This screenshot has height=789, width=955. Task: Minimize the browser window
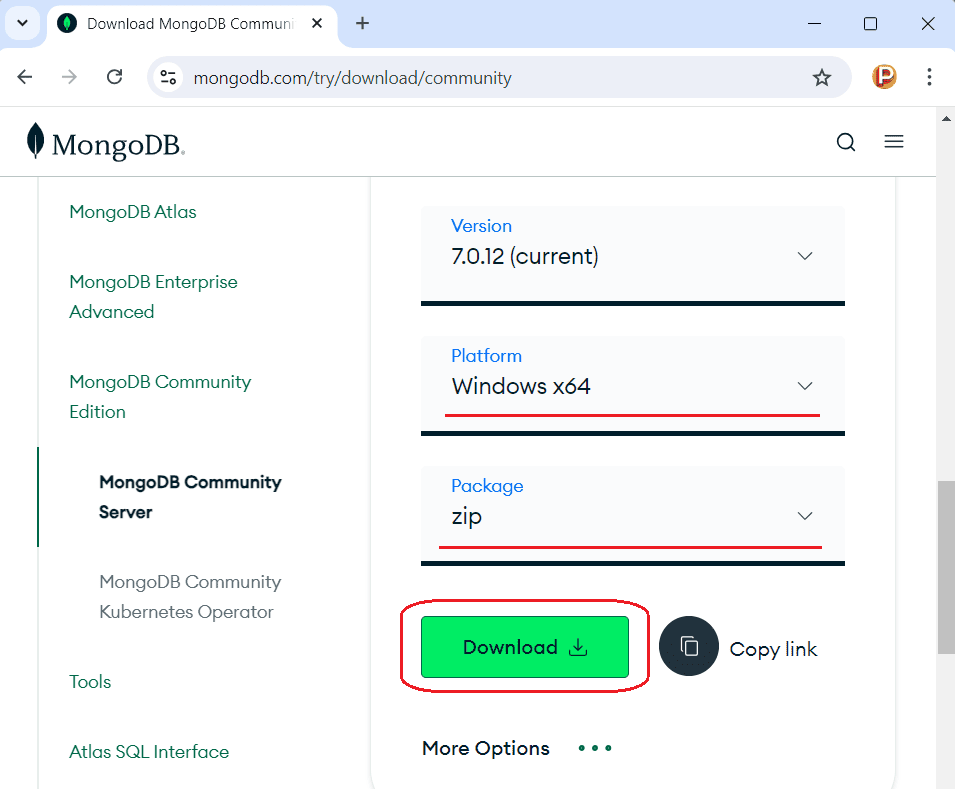[814, 24]
